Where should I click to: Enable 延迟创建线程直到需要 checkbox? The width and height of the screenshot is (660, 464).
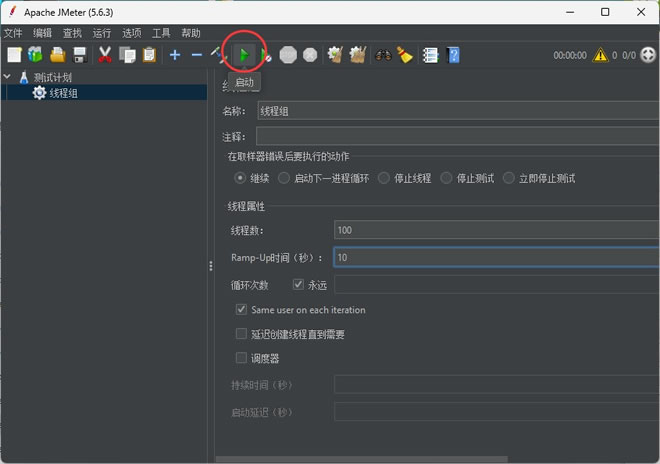pyautogui.click(x=241, y=334)
